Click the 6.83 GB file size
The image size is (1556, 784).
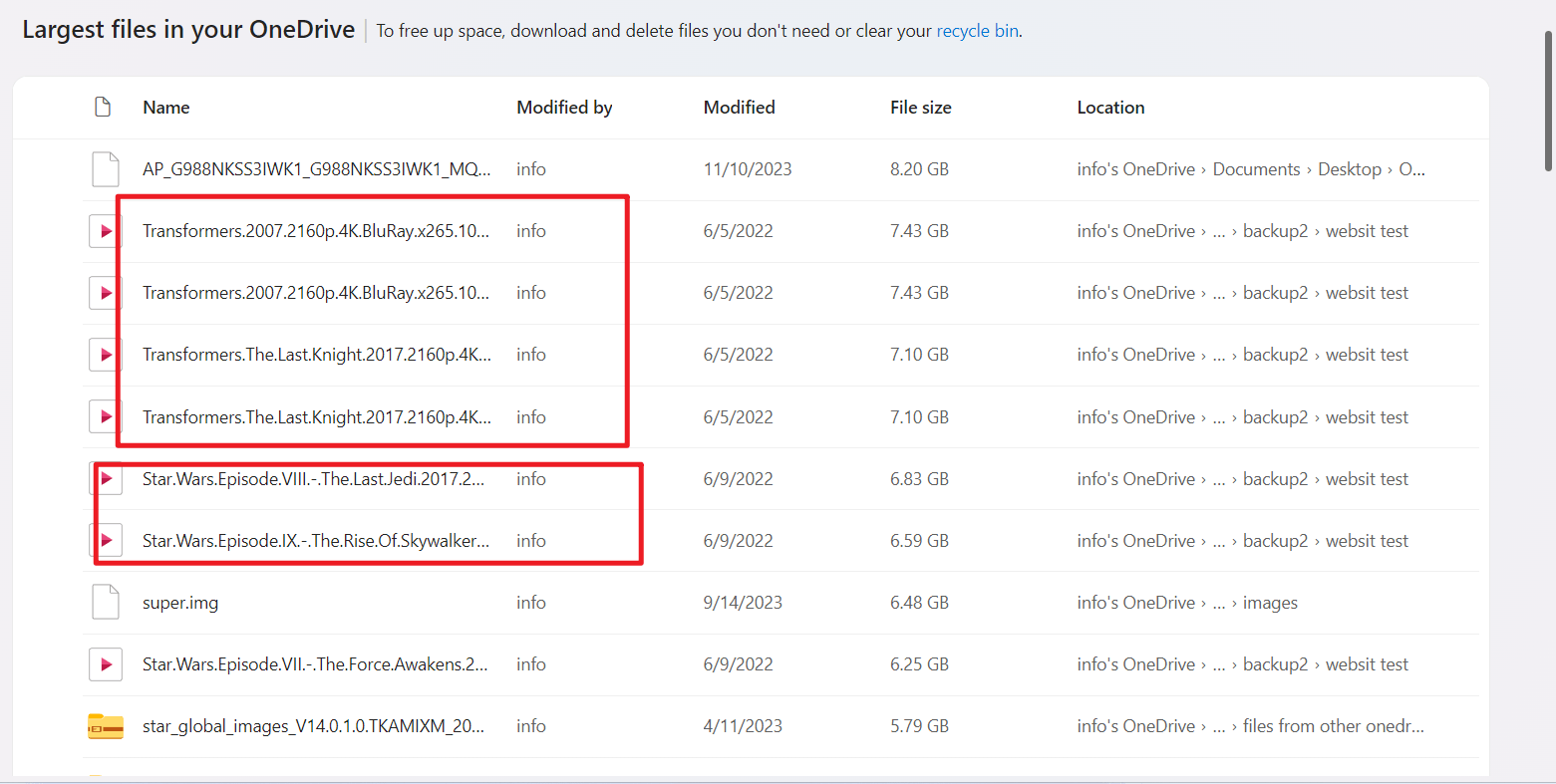pyautogui.click(x=919, y=479)
